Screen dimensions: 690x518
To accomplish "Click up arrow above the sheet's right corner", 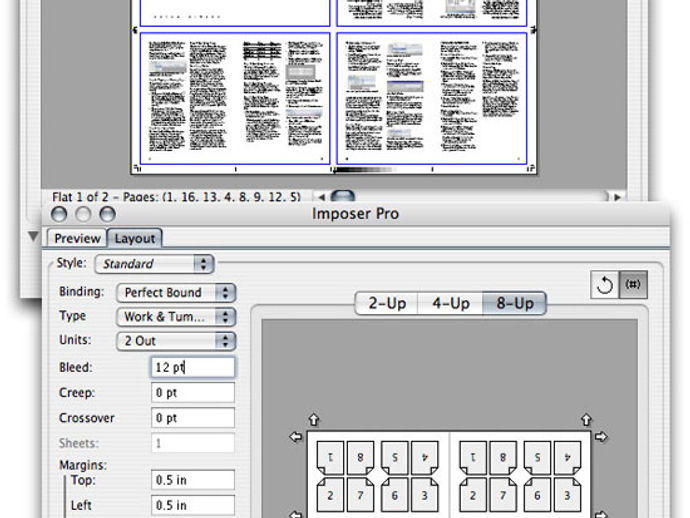I will (586, 419).
